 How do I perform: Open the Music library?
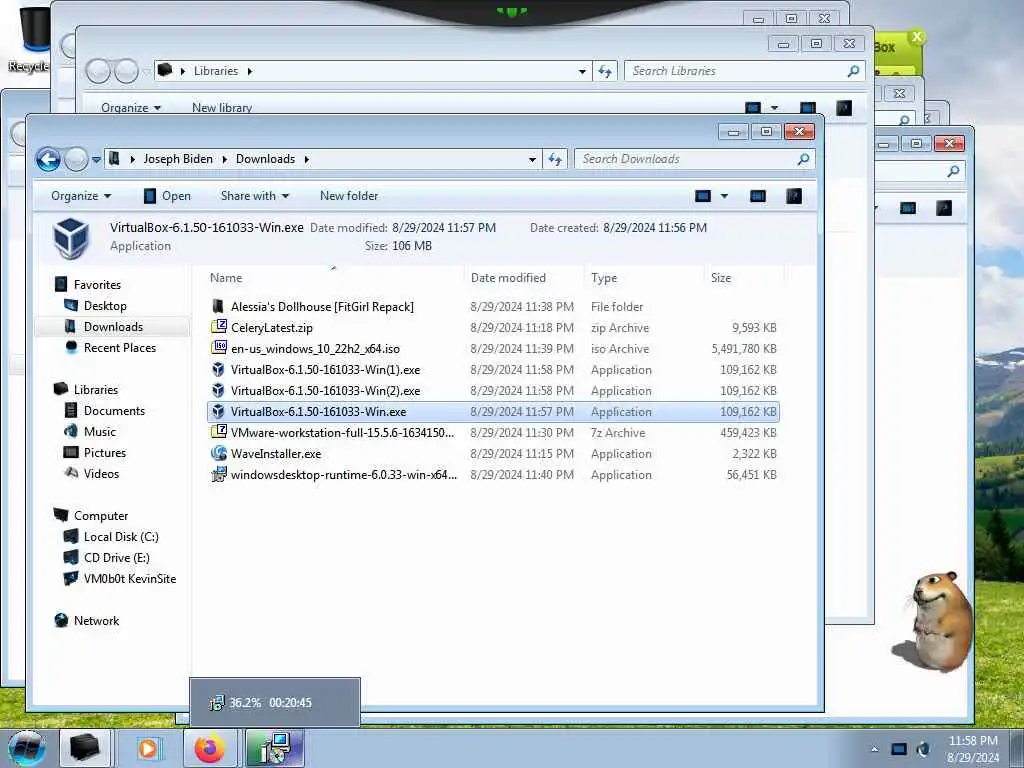pyautogui.click(x=99, y=432)
